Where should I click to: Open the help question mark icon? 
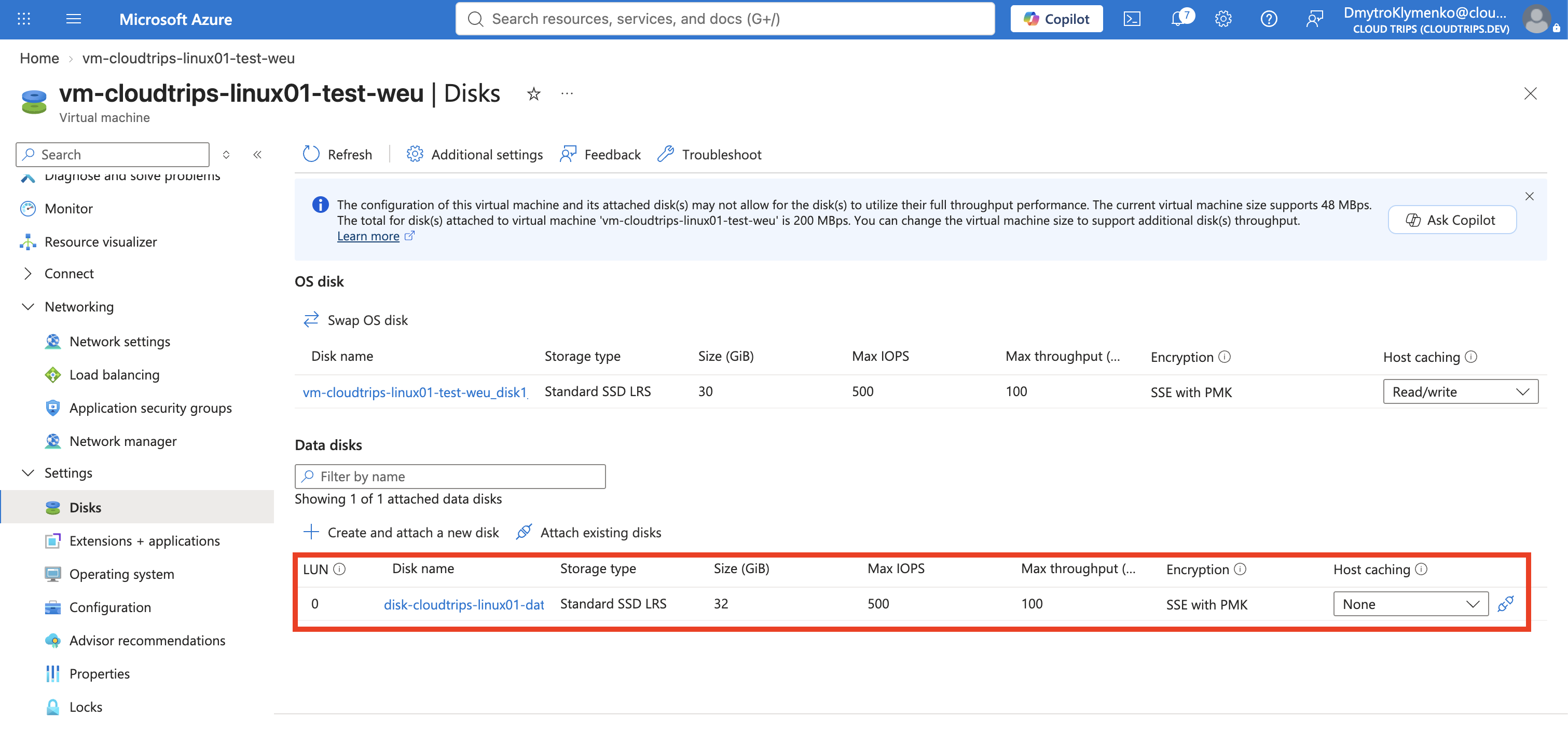pos(1269,19)
